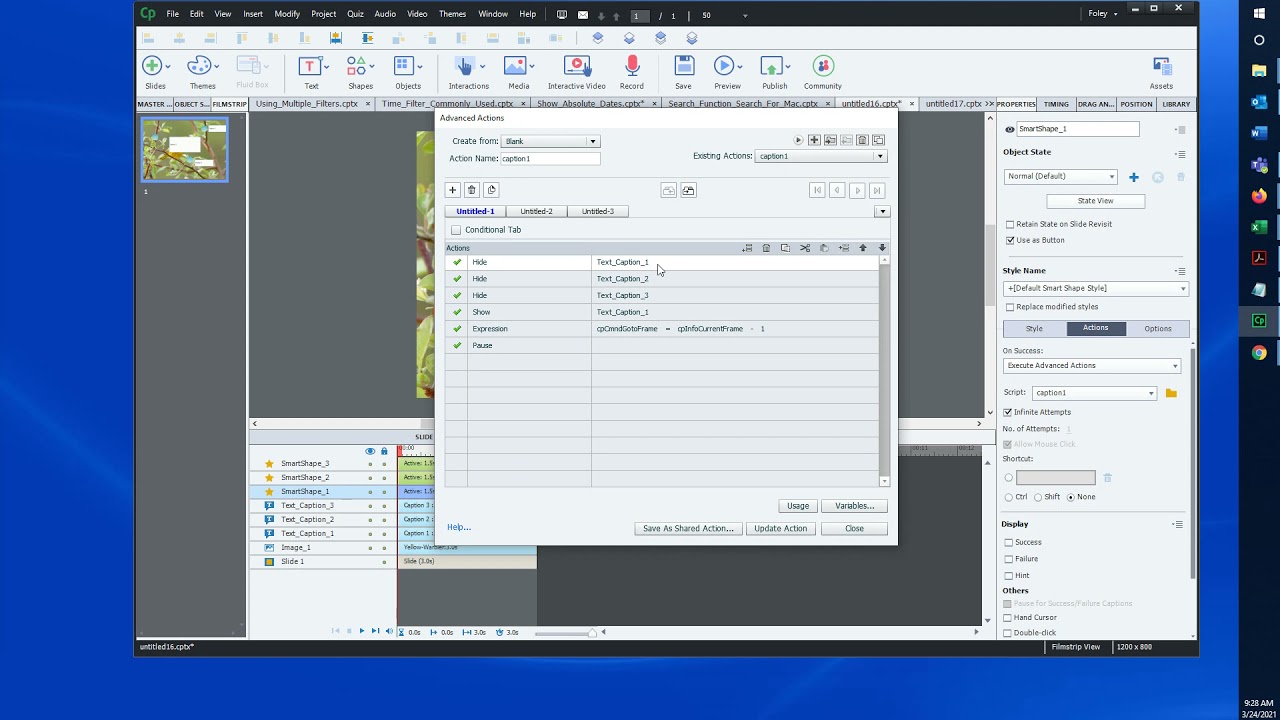The width and height of the screenshot is (1280, 720).
Task: Open the Variables dialog button
Action: click(x=854, y=505)
